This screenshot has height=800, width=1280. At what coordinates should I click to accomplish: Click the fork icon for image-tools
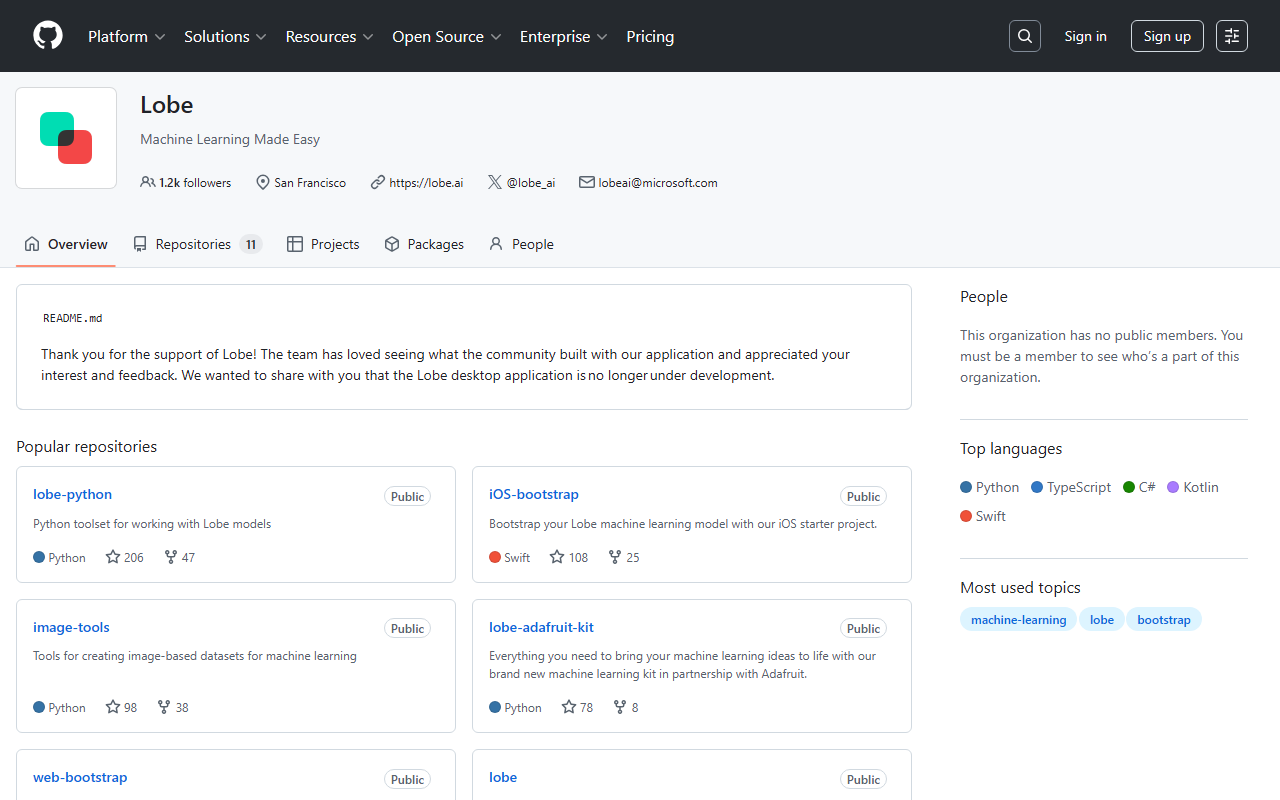point(164,707)
